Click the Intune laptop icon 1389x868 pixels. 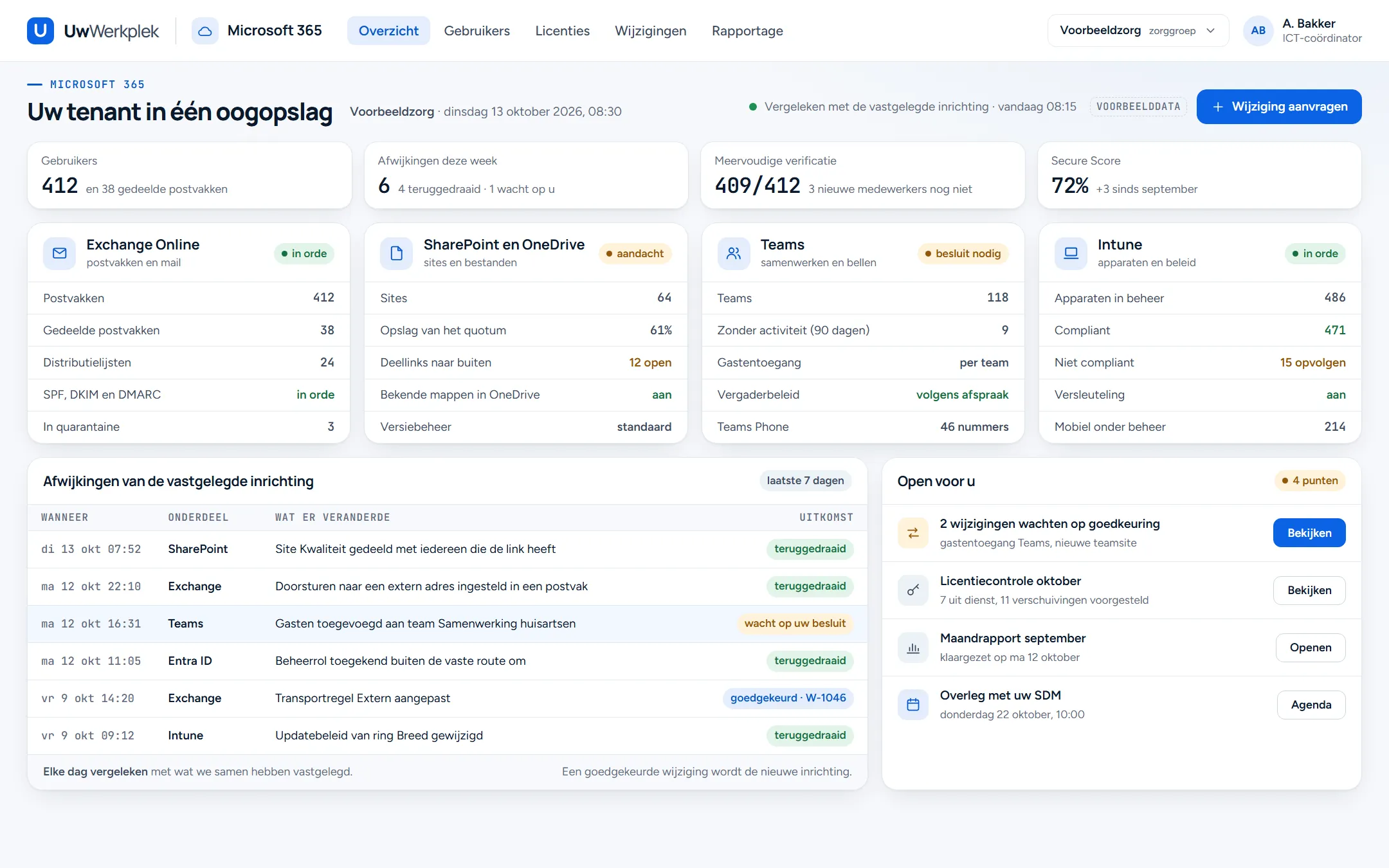tap(1071, 253)
